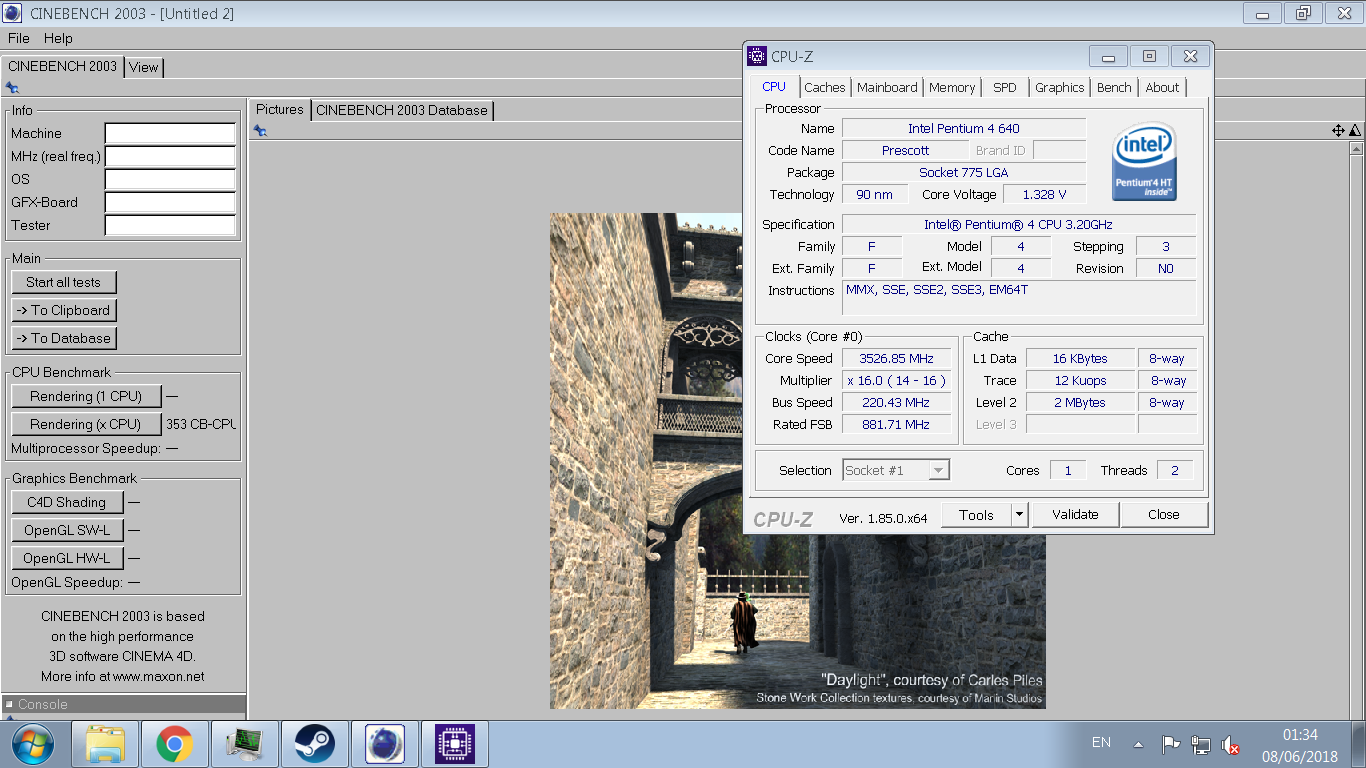
Task: Click the CINEBENCH title bar icon
Action: (12, 13)
